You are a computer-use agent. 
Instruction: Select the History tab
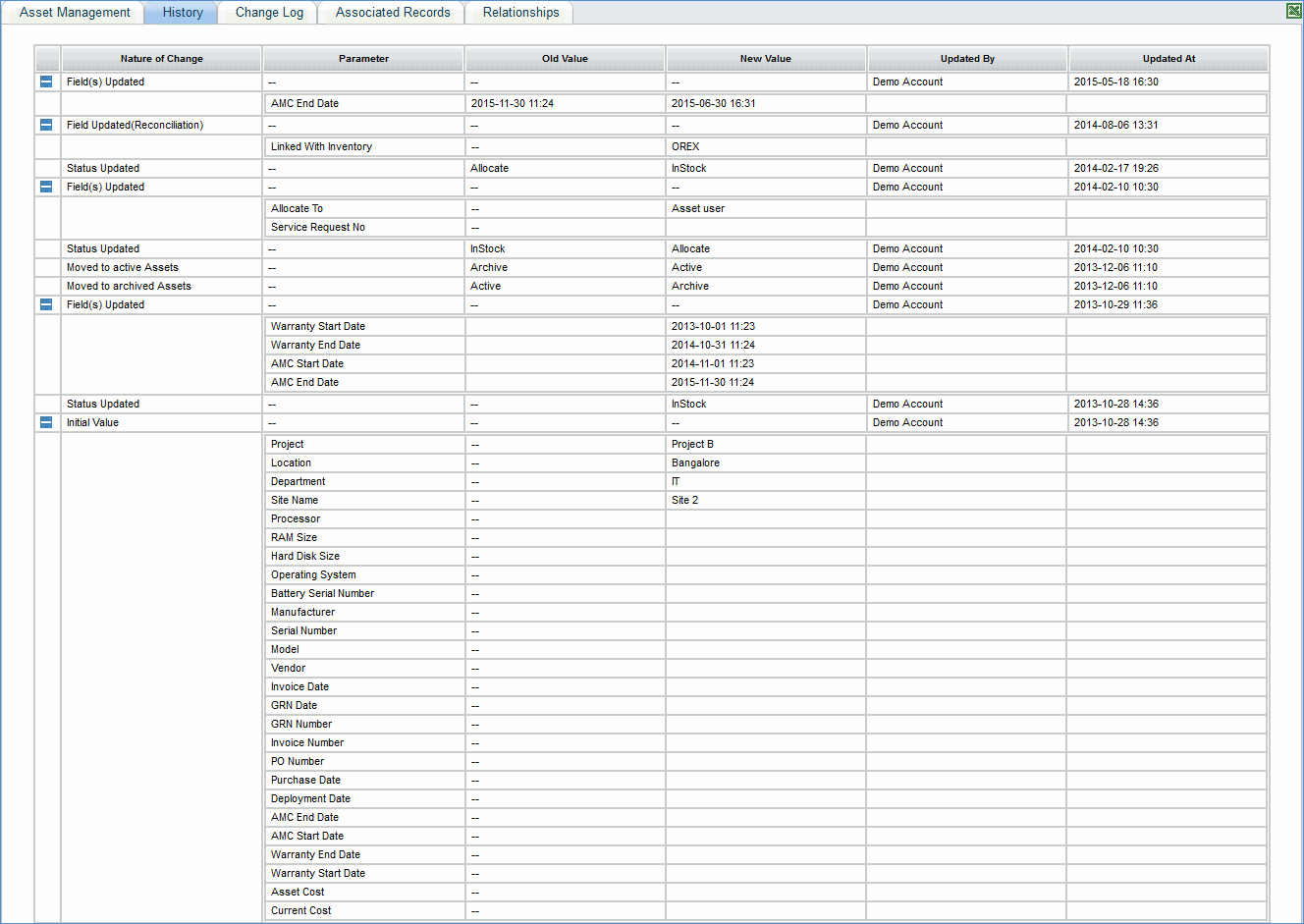[183, 13]
